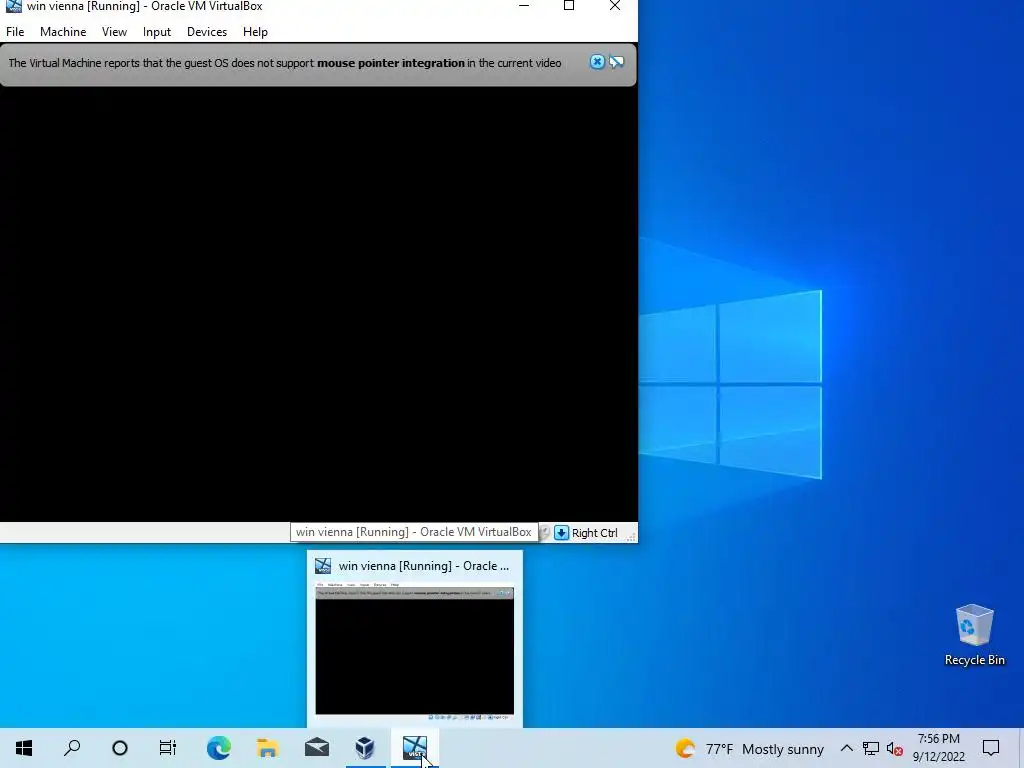This screenshot has height=768, width=1024.
Task: Click inside the black VM display area
Action: click(319, 304)
